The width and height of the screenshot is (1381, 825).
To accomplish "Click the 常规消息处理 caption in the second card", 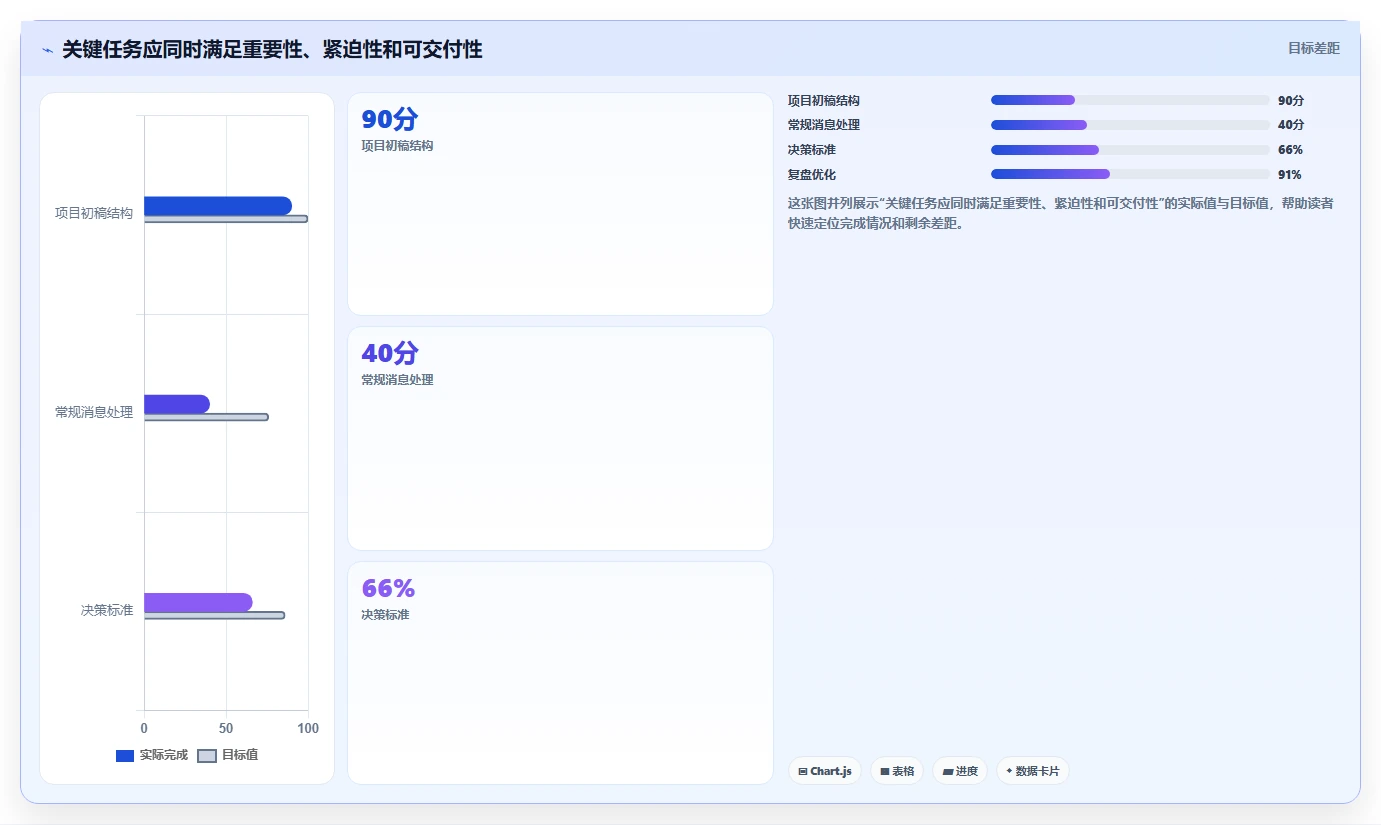I will click(x=397, y=380).
